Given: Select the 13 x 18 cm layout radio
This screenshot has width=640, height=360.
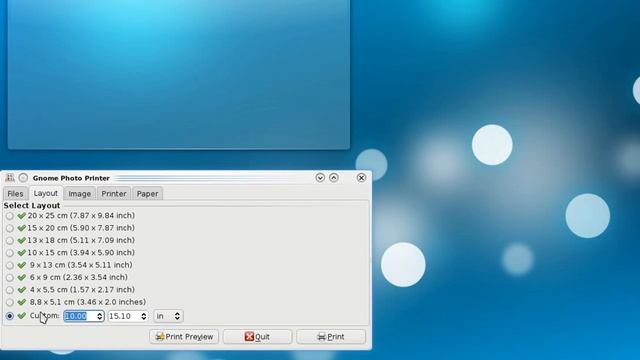Looking at the screenshot, I should pos(10,240).
